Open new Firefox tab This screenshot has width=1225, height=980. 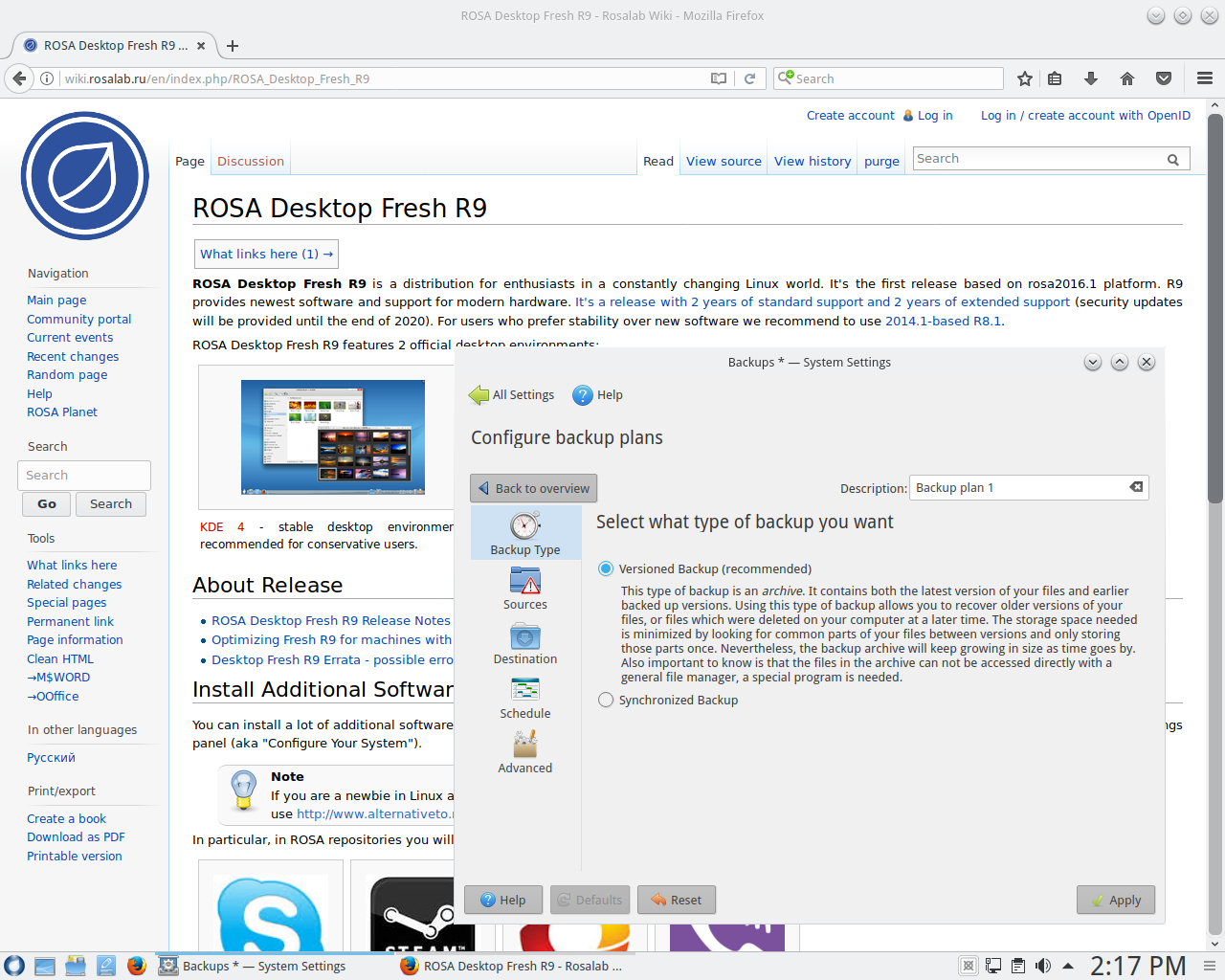click(232, 45)
